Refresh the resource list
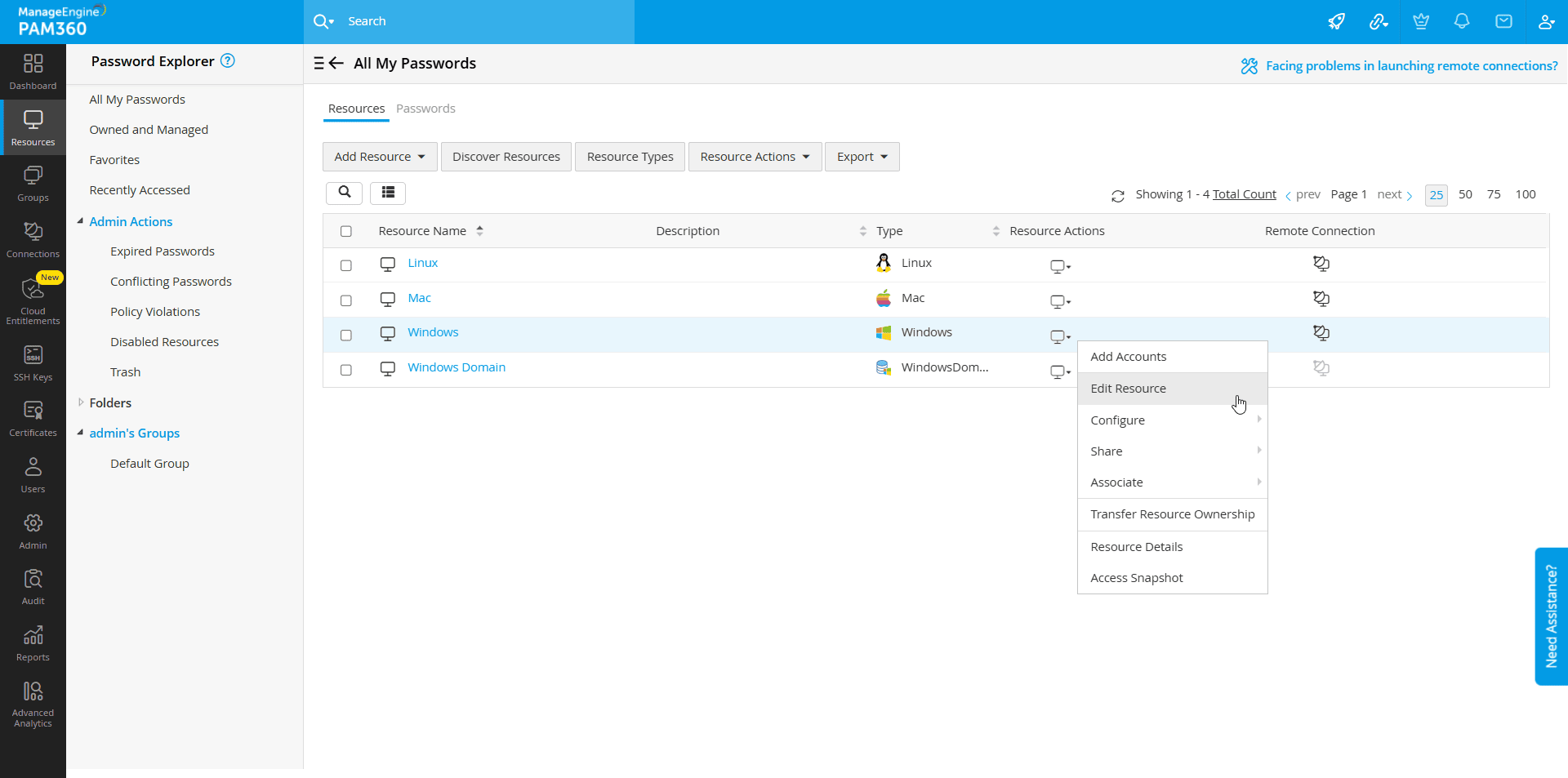This screenshot has width=1568, height=778. click(1118, 195)
